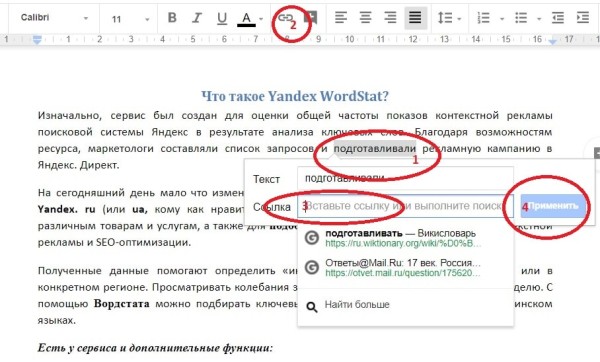Expand the text color dropdown arrow
600x362 pixels.
pos(261,19)
